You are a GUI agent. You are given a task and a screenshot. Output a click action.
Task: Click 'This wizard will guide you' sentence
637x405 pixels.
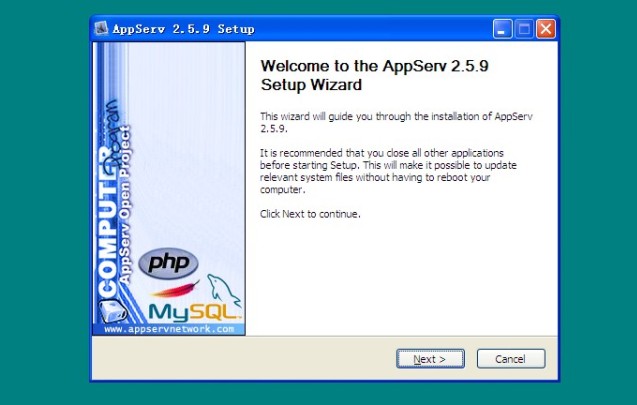coord(396,122)
